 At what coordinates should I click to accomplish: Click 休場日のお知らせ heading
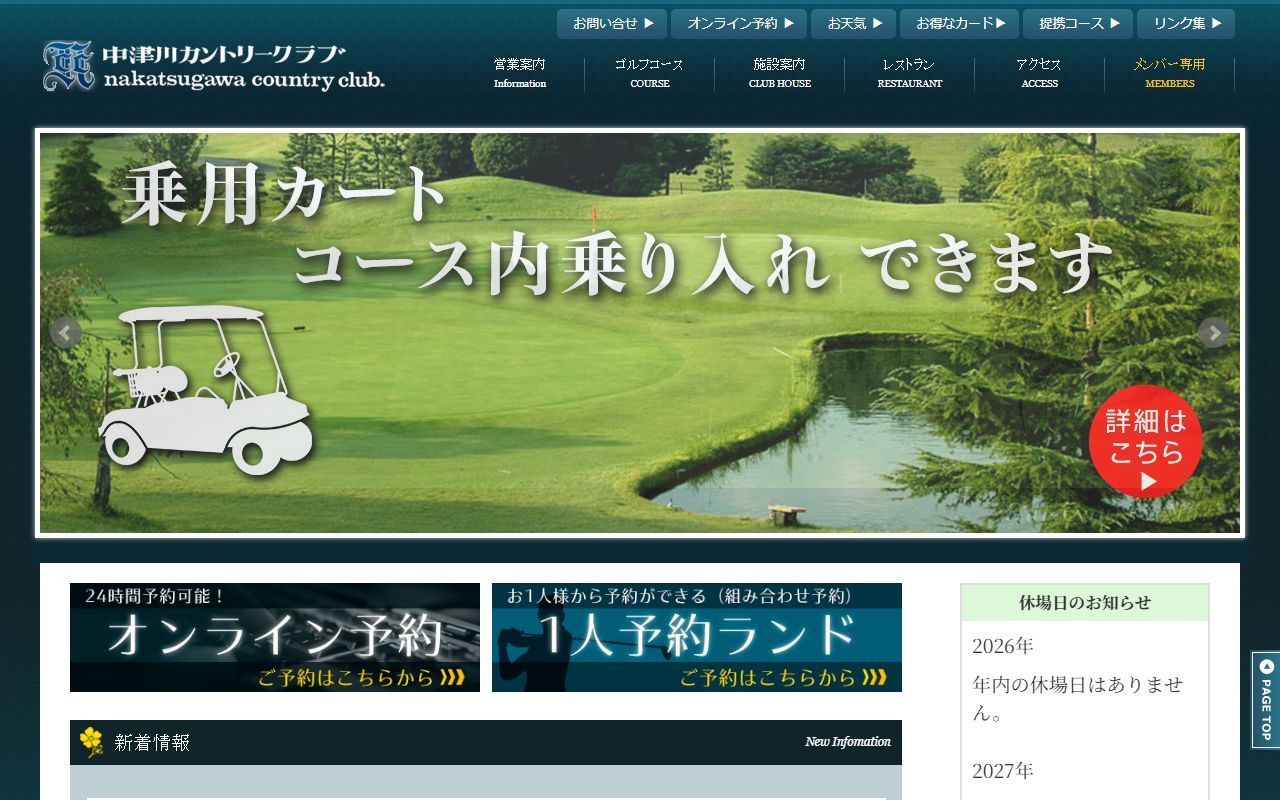(x=1085, y=603)
